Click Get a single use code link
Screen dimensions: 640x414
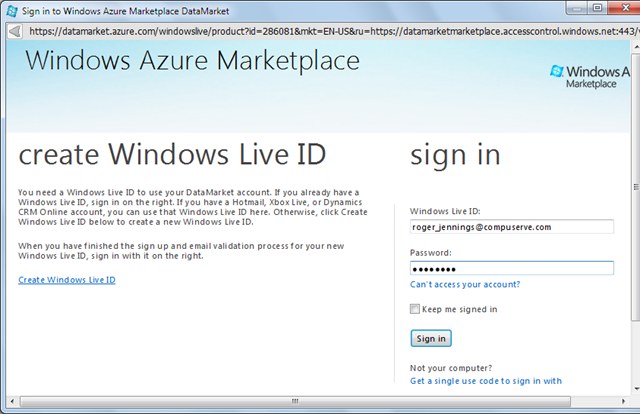click(486, 381)
